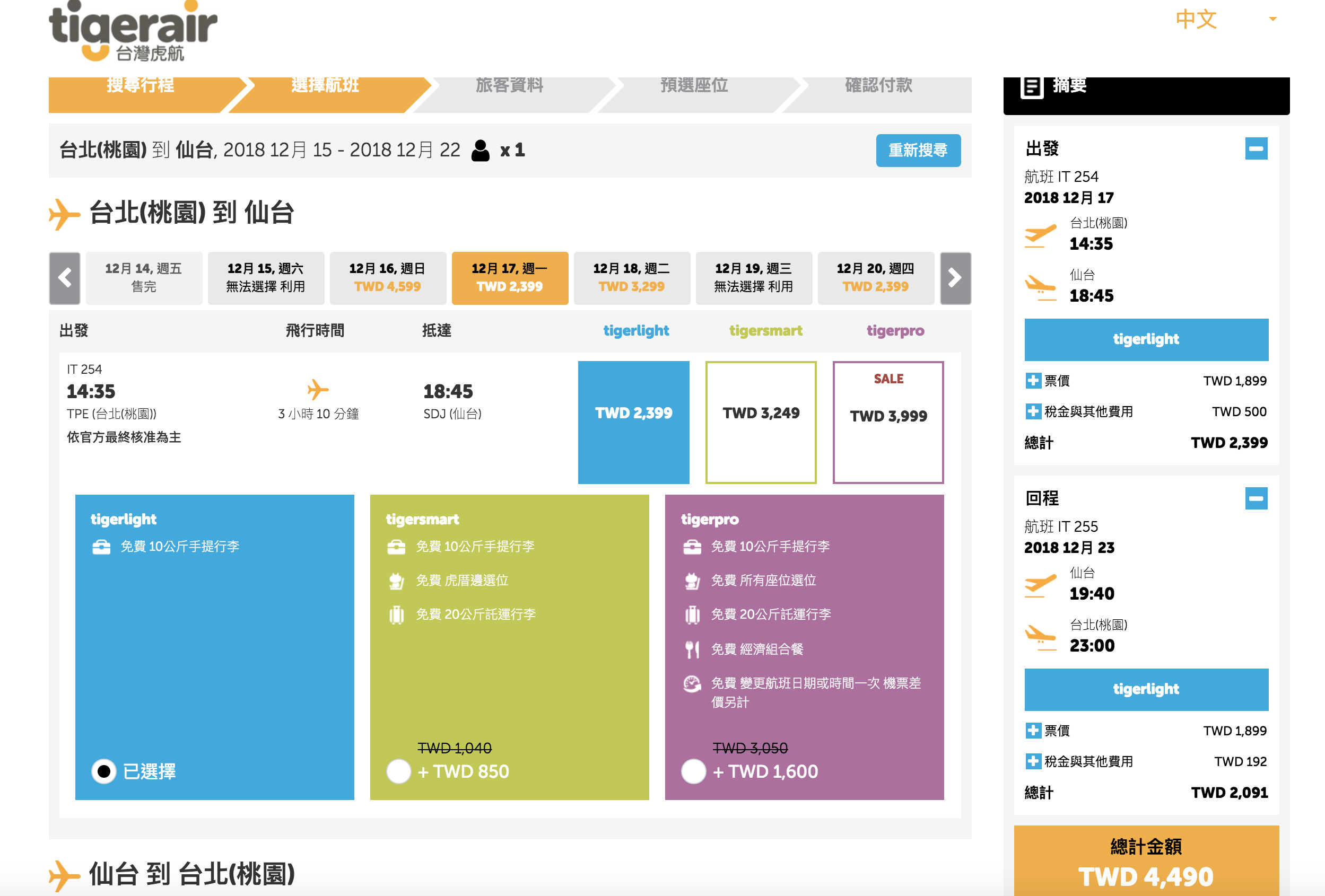Screen dimensions: 1325x896
Task: Select 12月 18 TWD 3,299 date
Action: tap(632, 278)
